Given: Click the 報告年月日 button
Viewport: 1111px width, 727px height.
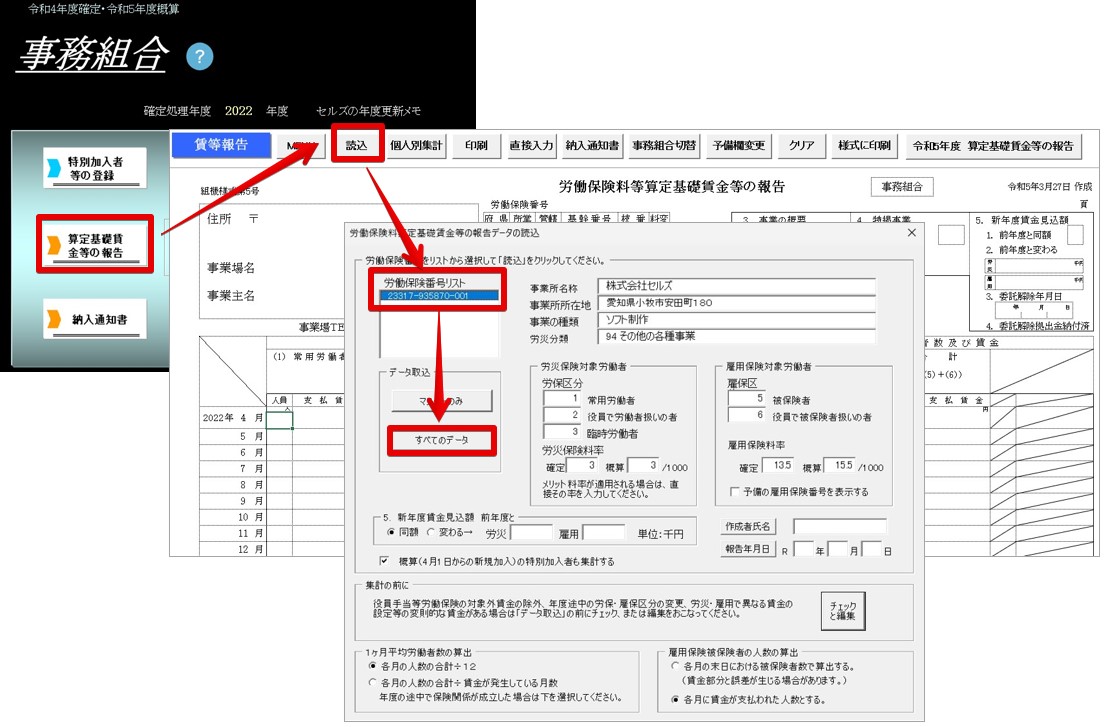Looking at the screenshot, I should pos(748,549).
